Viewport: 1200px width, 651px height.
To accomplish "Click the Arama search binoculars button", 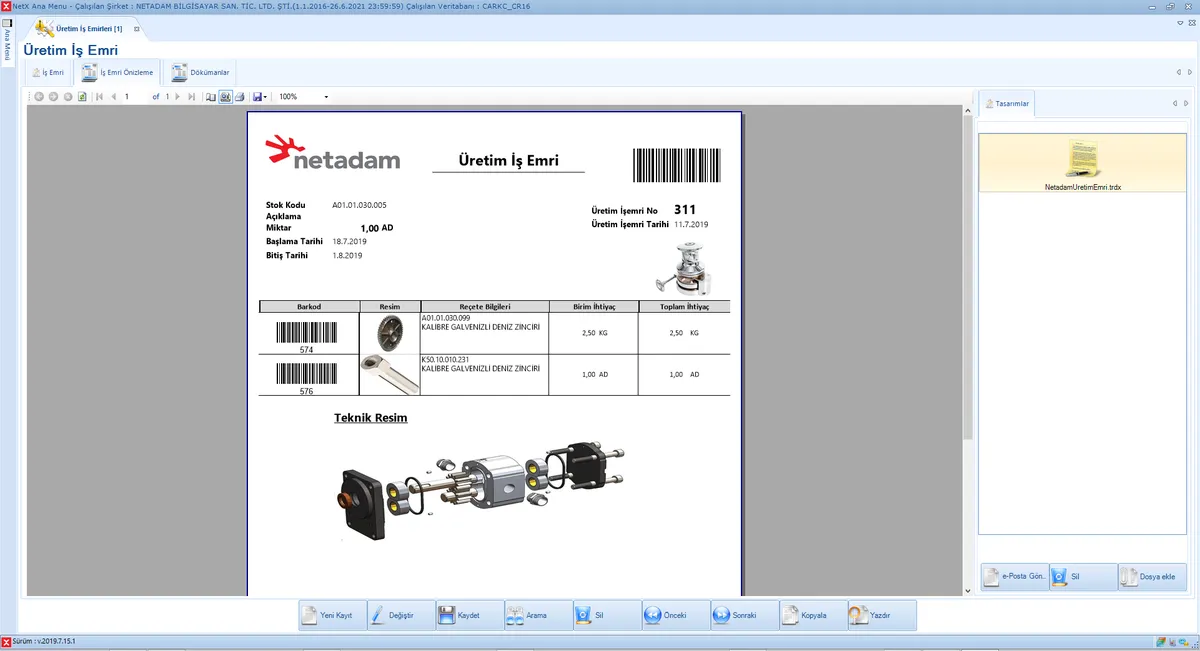I will 537,615.
